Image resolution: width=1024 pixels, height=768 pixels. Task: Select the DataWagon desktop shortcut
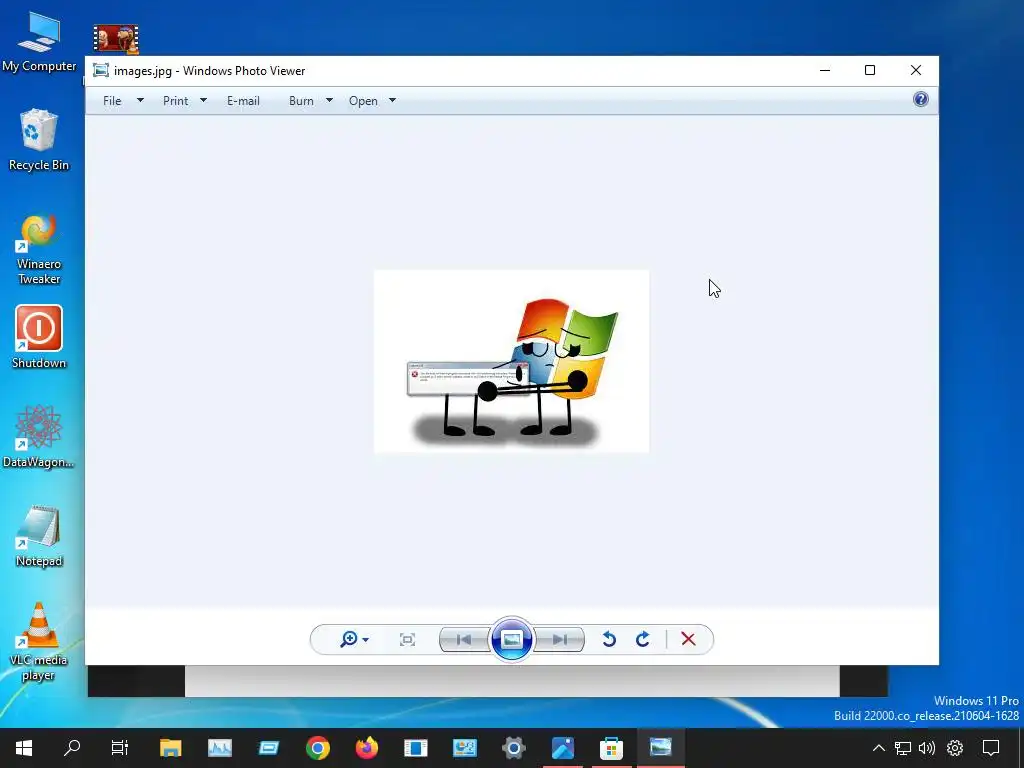pos(39,436)
